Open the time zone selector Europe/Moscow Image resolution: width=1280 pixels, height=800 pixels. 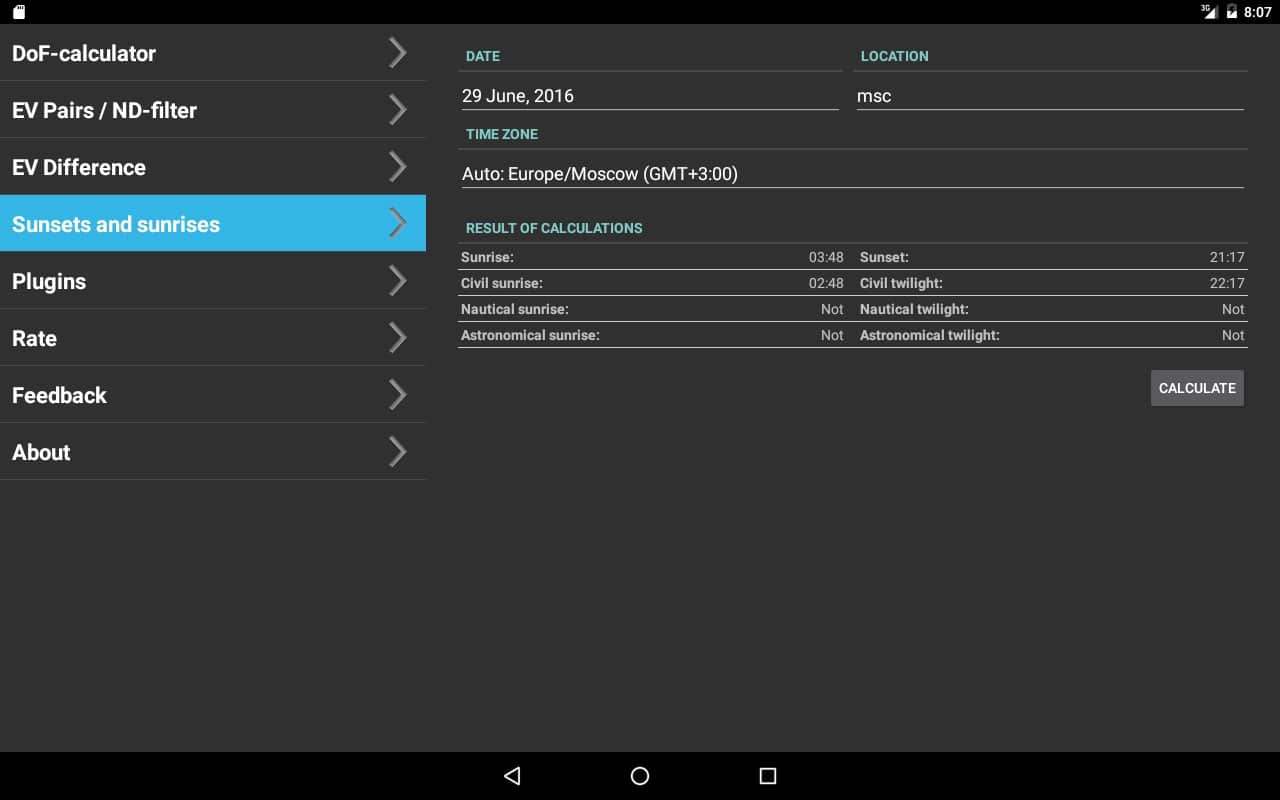coord(852,174)
